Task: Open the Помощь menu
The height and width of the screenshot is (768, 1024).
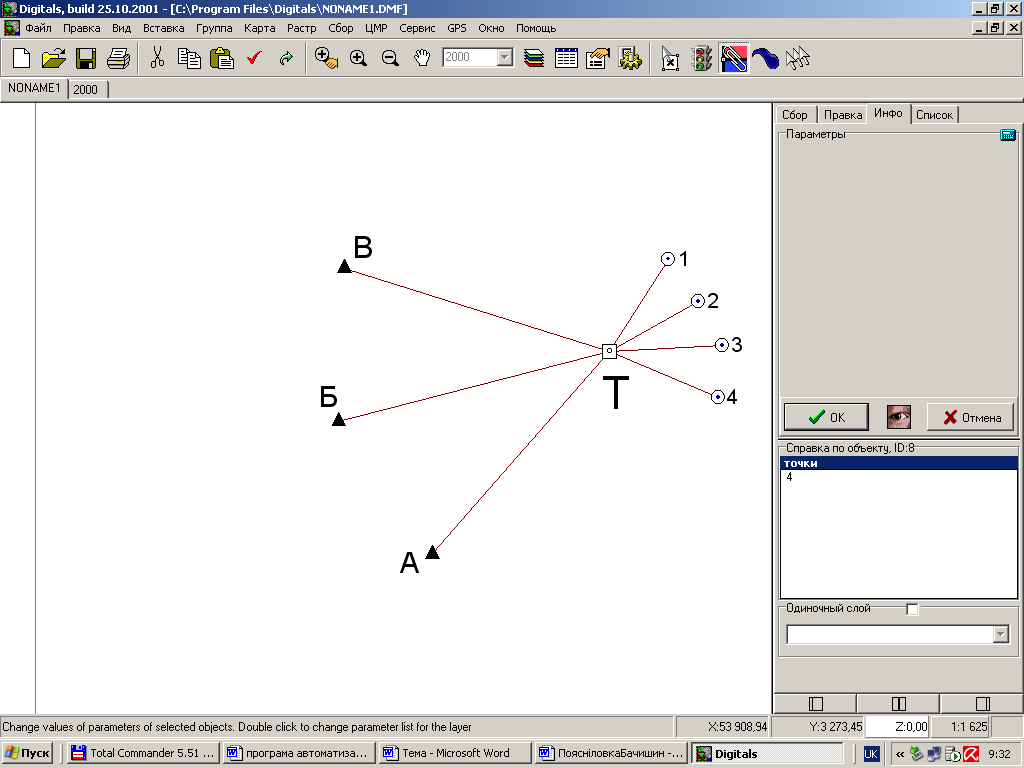Action: pyautogui.click(x=536, y=28)
